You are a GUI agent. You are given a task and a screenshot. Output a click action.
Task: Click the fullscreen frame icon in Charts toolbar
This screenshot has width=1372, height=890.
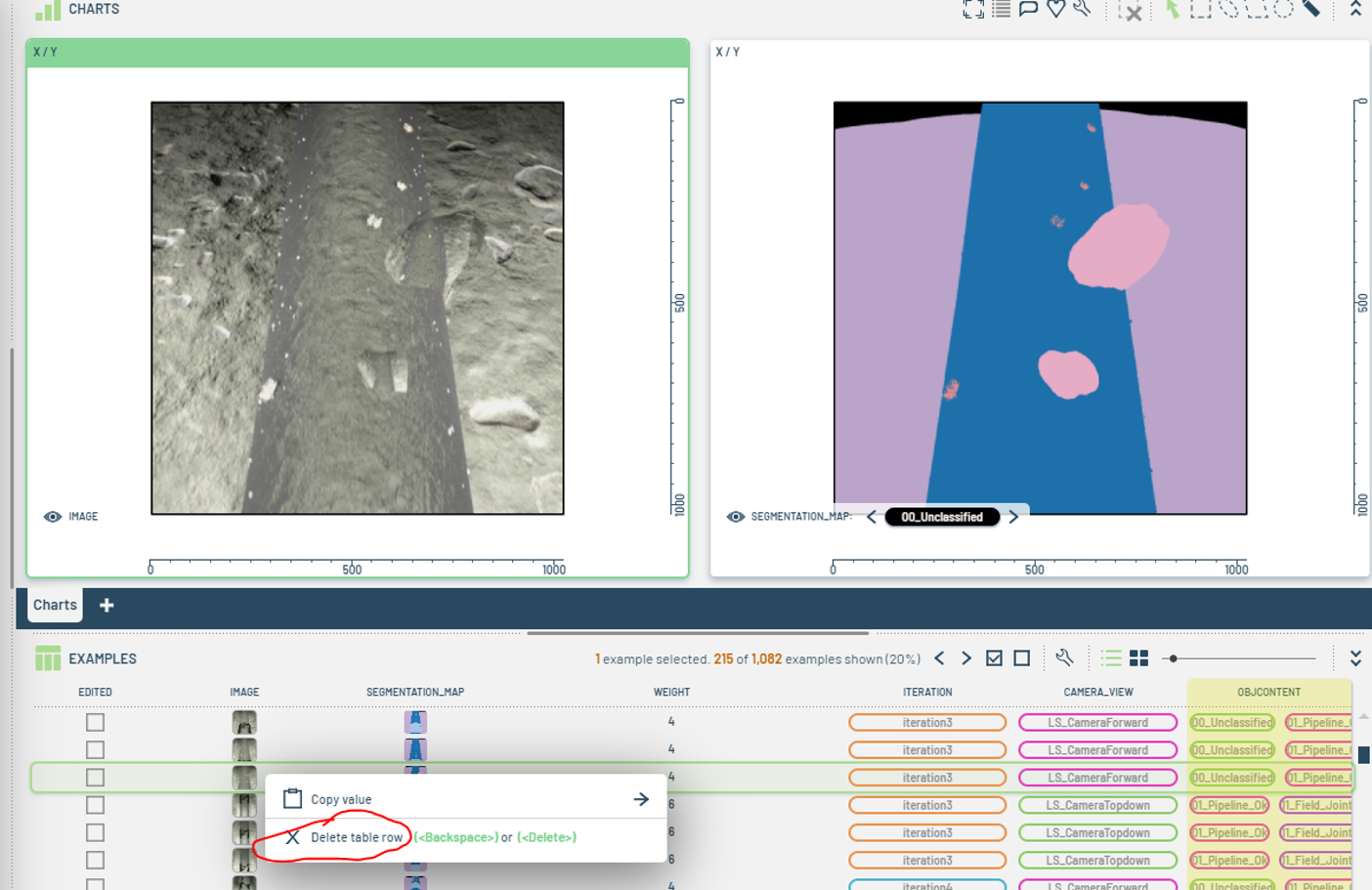pos(973,10)
